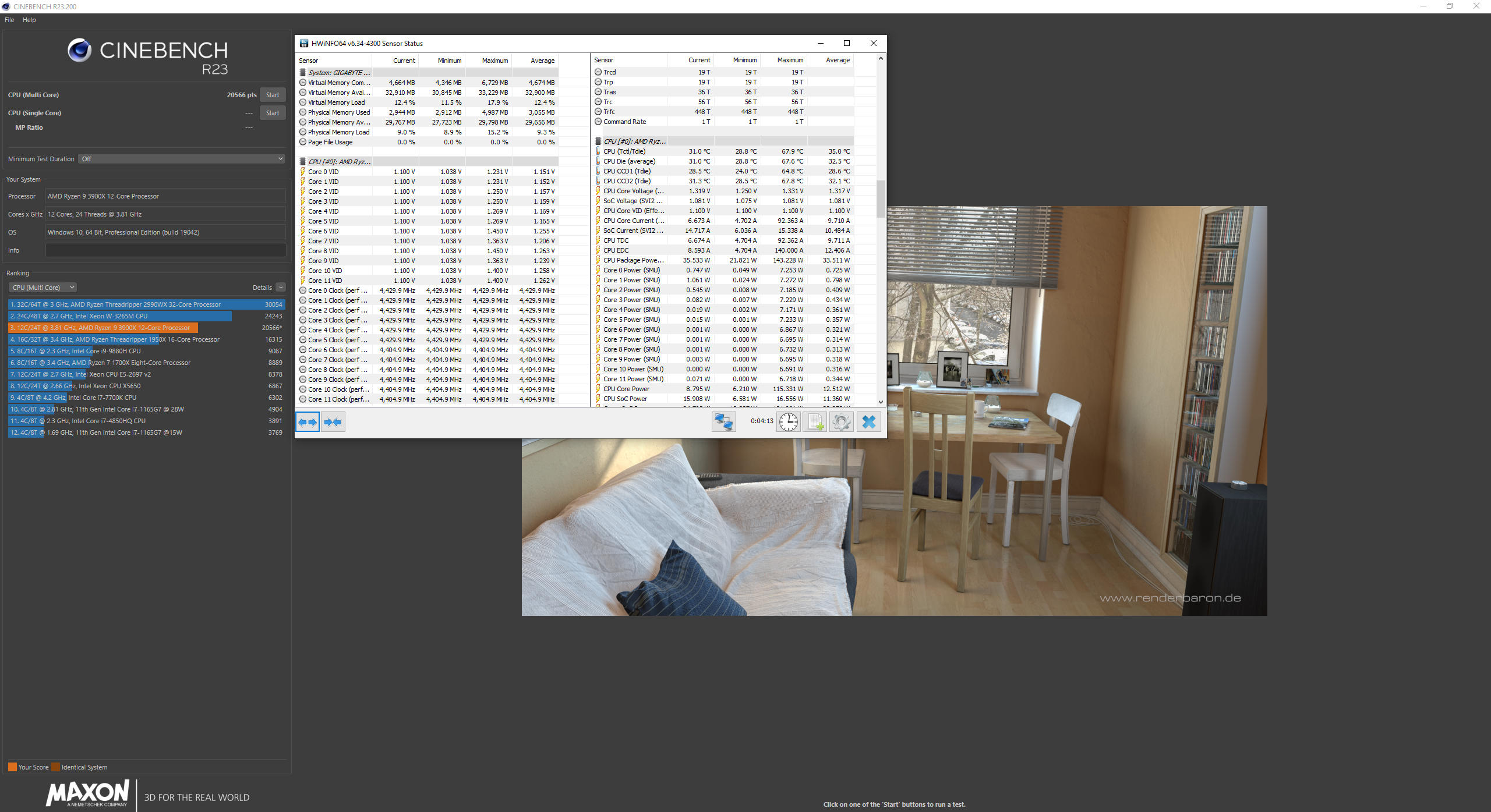The image size is (1491, 812).
Task: Start the CPU Single Core test
Action: coord(272,113)
